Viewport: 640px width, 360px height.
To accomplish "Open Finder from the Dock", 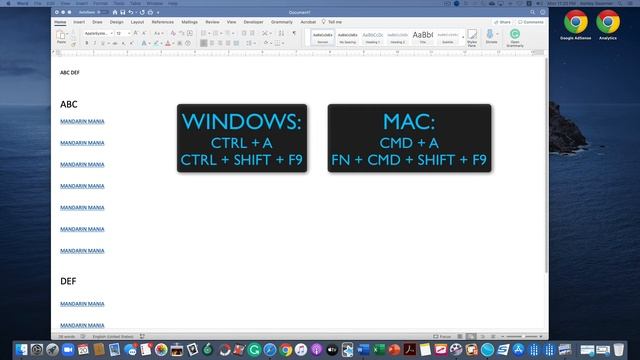I will (x=21, y=350).
